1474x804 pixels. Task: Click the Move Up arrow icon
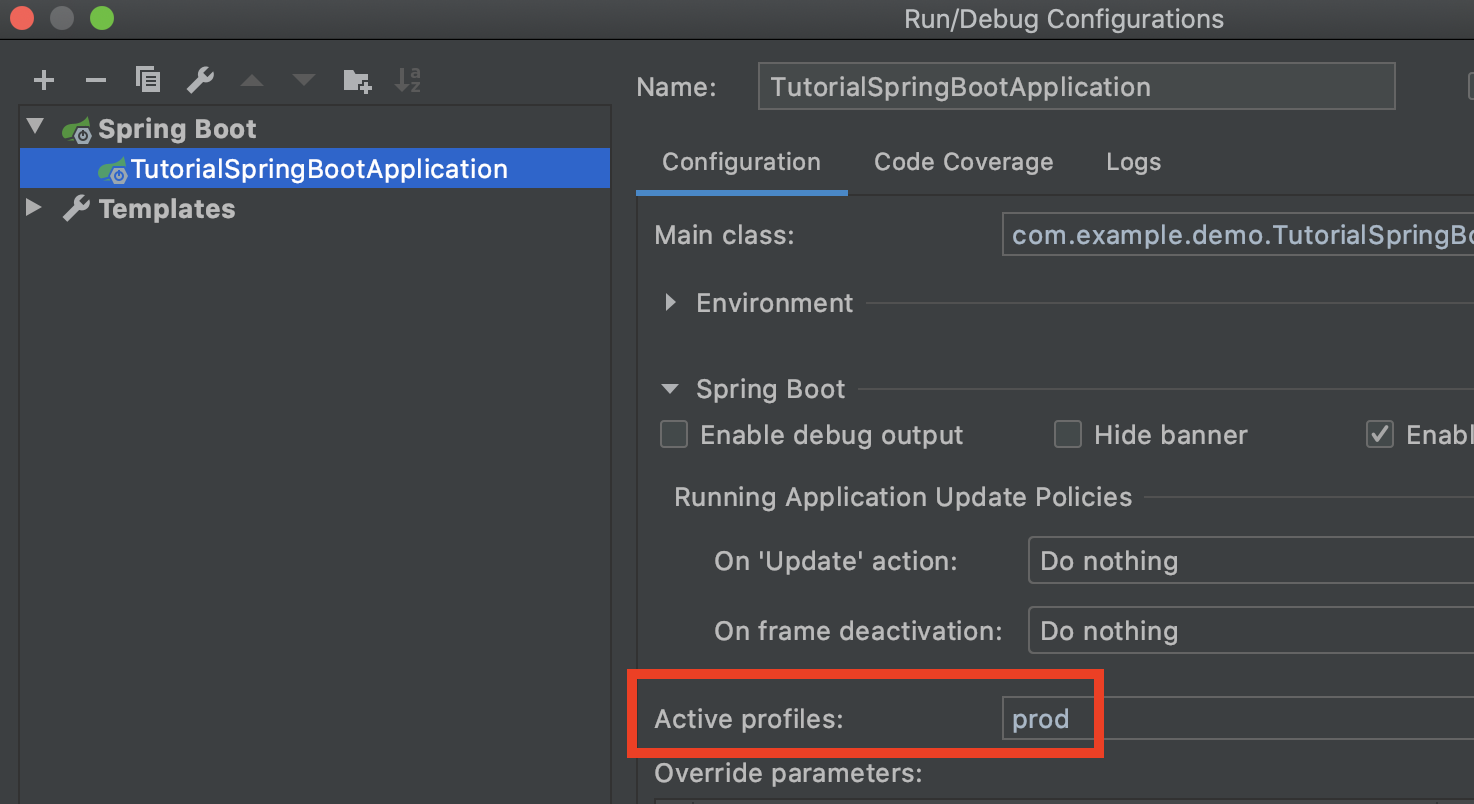[x=252, y=81]
